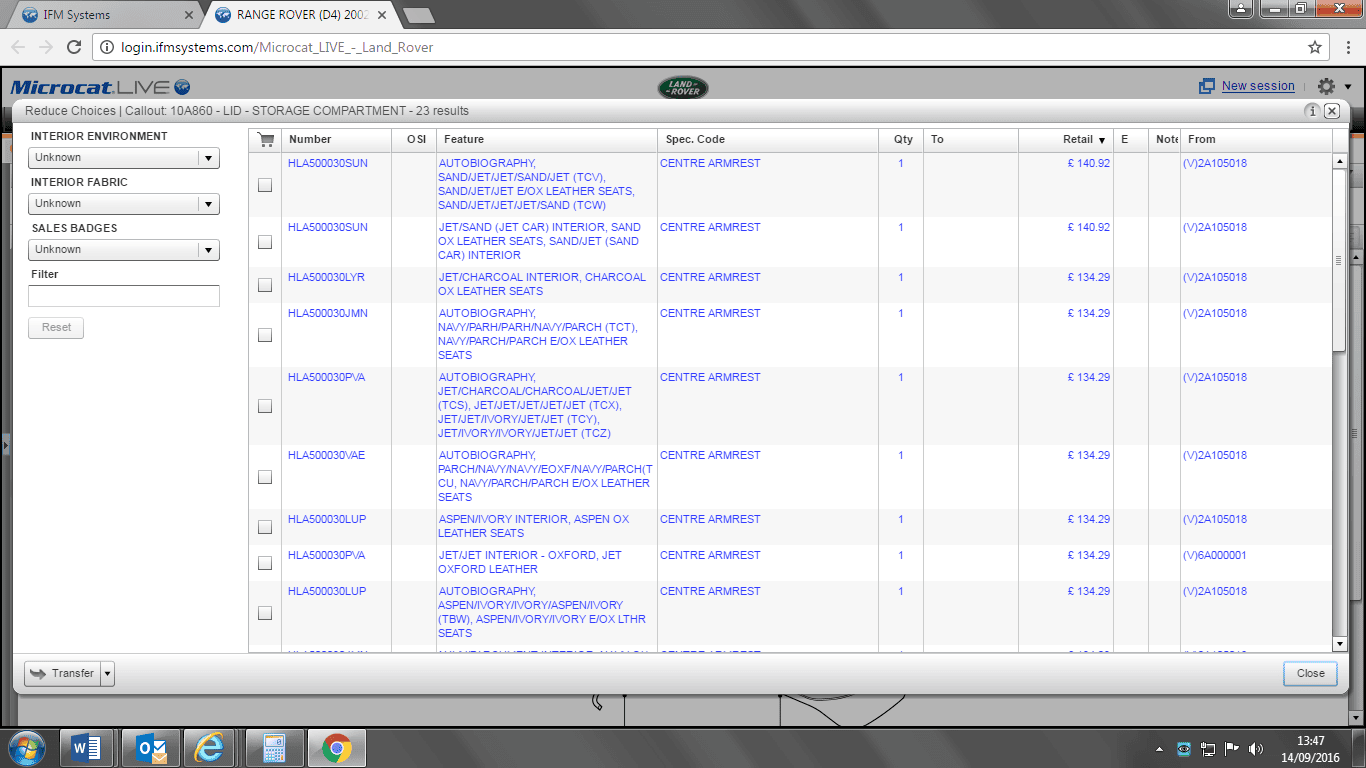Sort by Retail column header
The height and width of the screenshot is (768, 1366).
pos(1066,140)
